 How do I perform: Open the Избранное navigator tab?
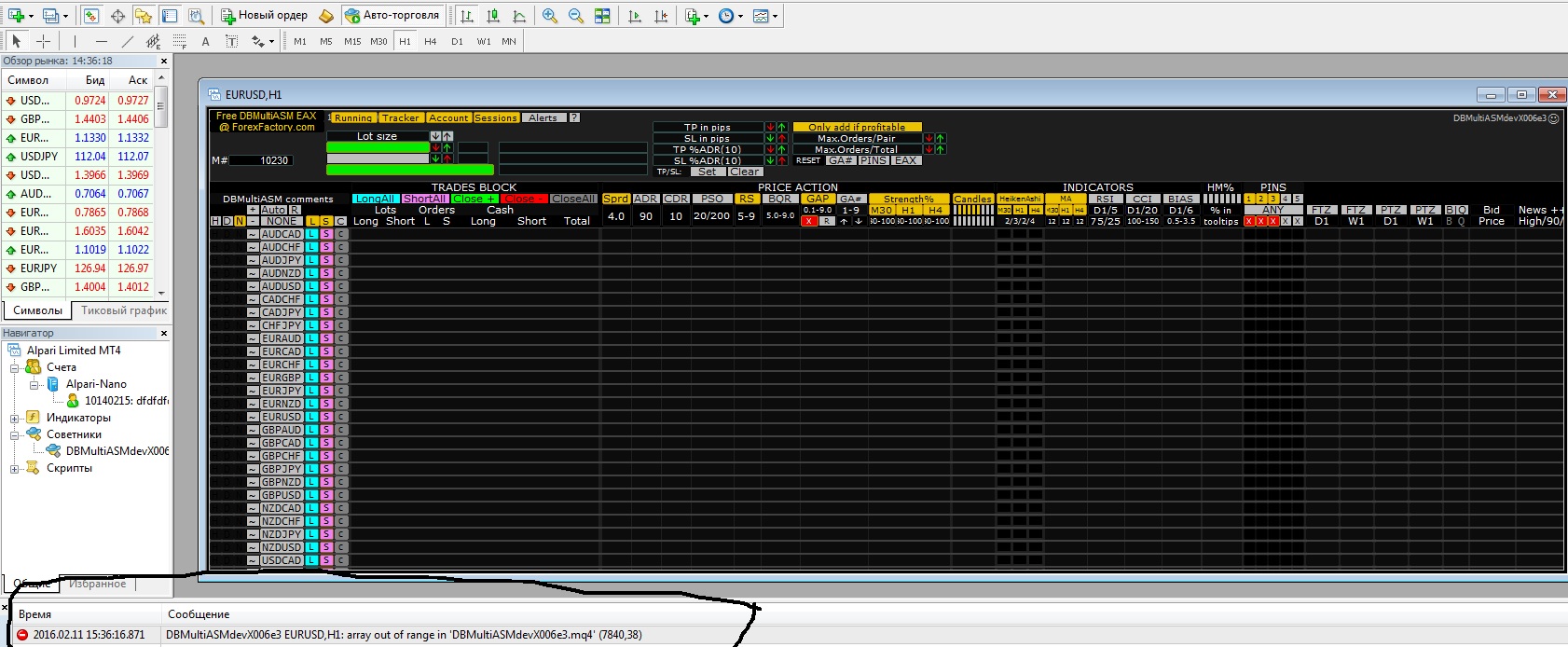(x=97, y=584)
